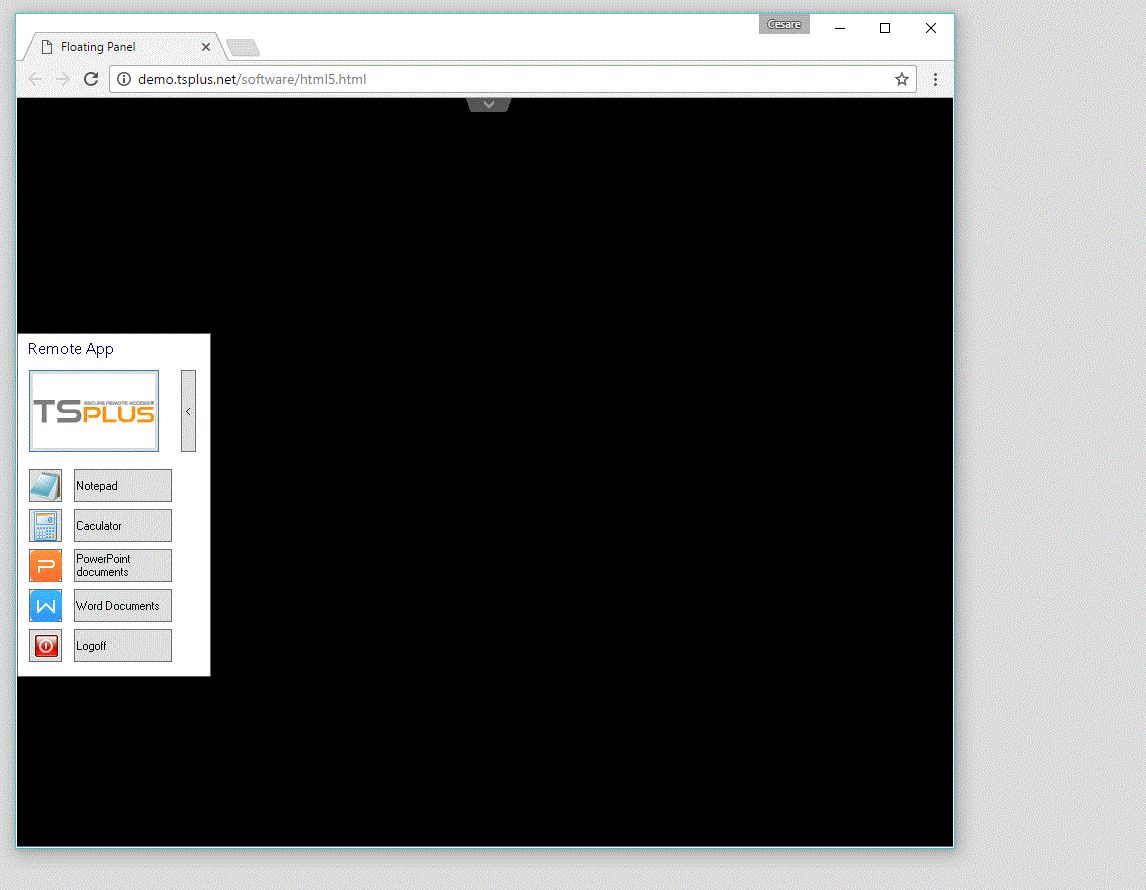Open a new browser tab

[x=243, y=48]
